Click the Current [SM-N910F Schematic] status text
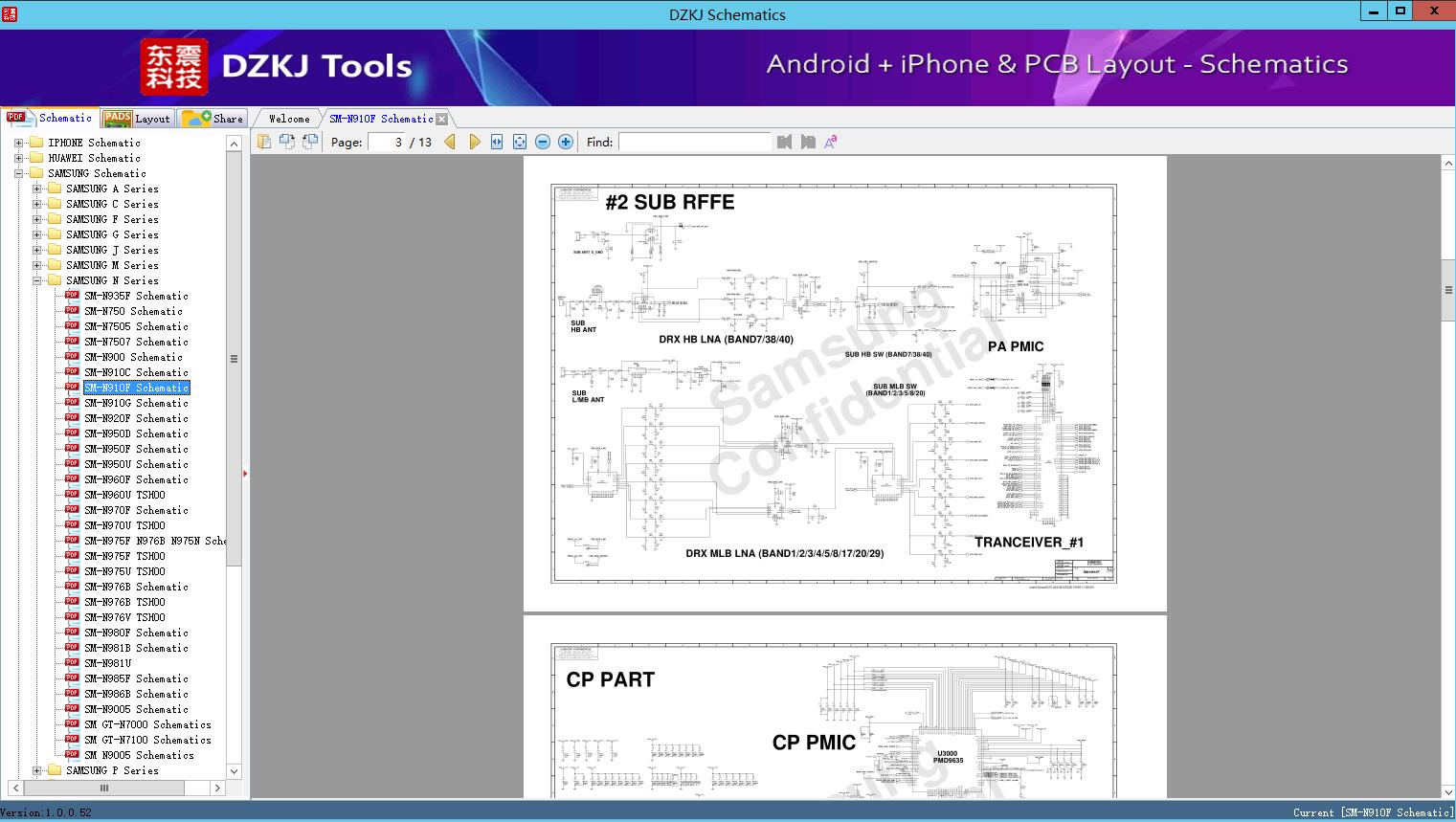The image size is (1456, 822). pos(1373,812)
